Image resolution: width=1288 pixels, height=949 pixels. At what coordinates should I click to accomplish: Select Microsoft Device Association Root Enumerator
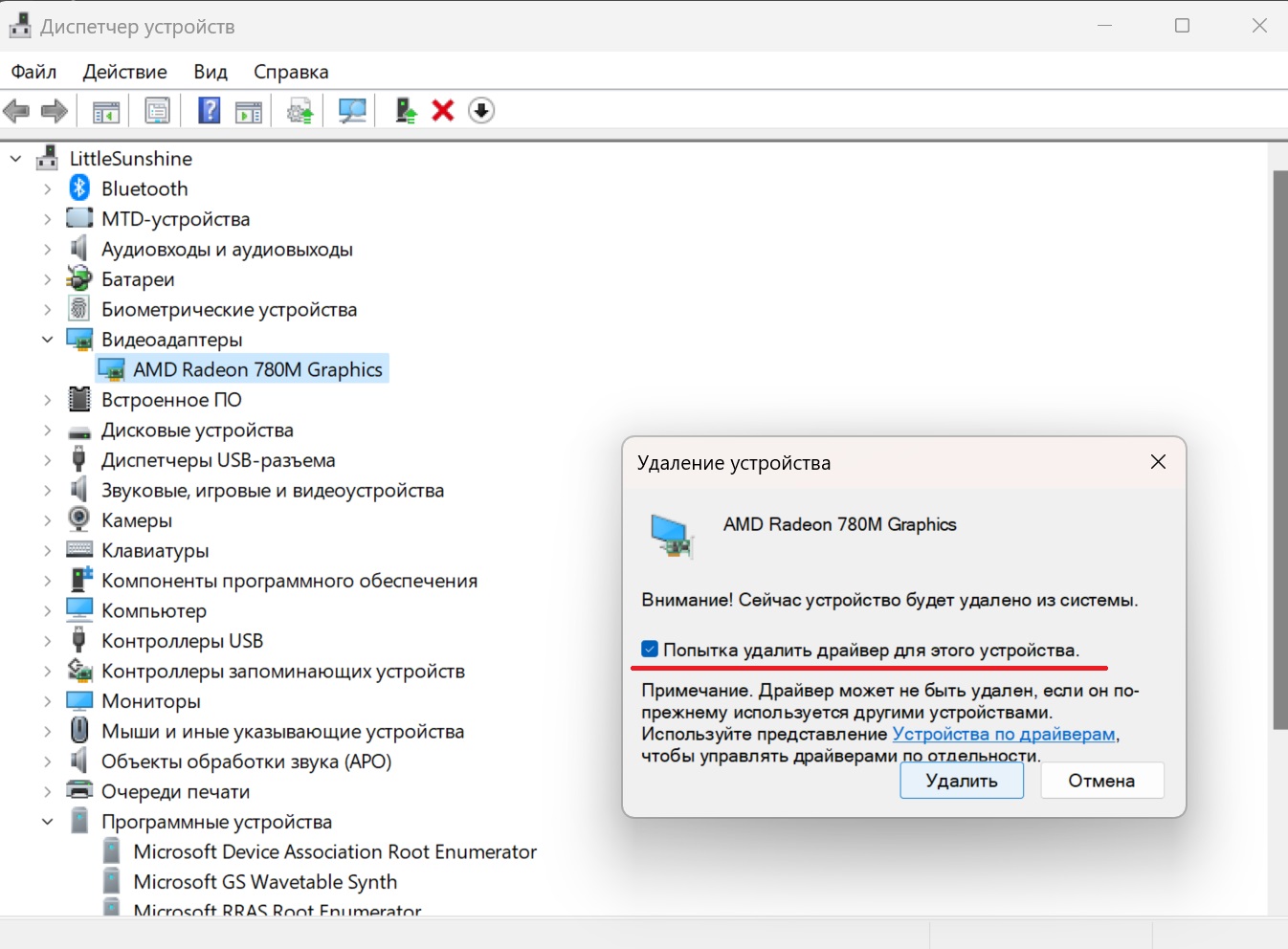point(335,851)
